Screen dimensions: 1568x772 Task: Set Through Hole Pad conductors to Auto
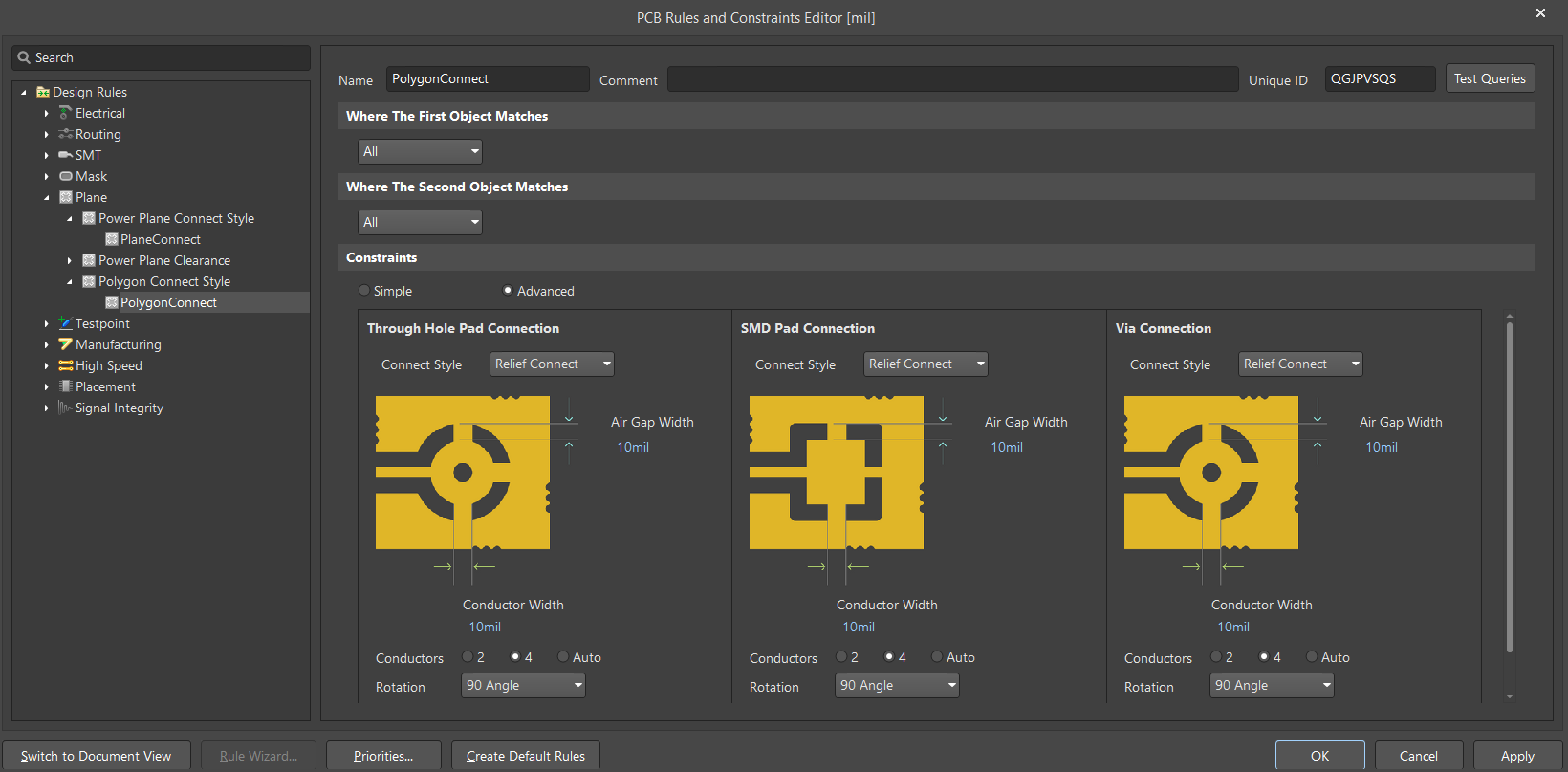(x=563, y=656)
